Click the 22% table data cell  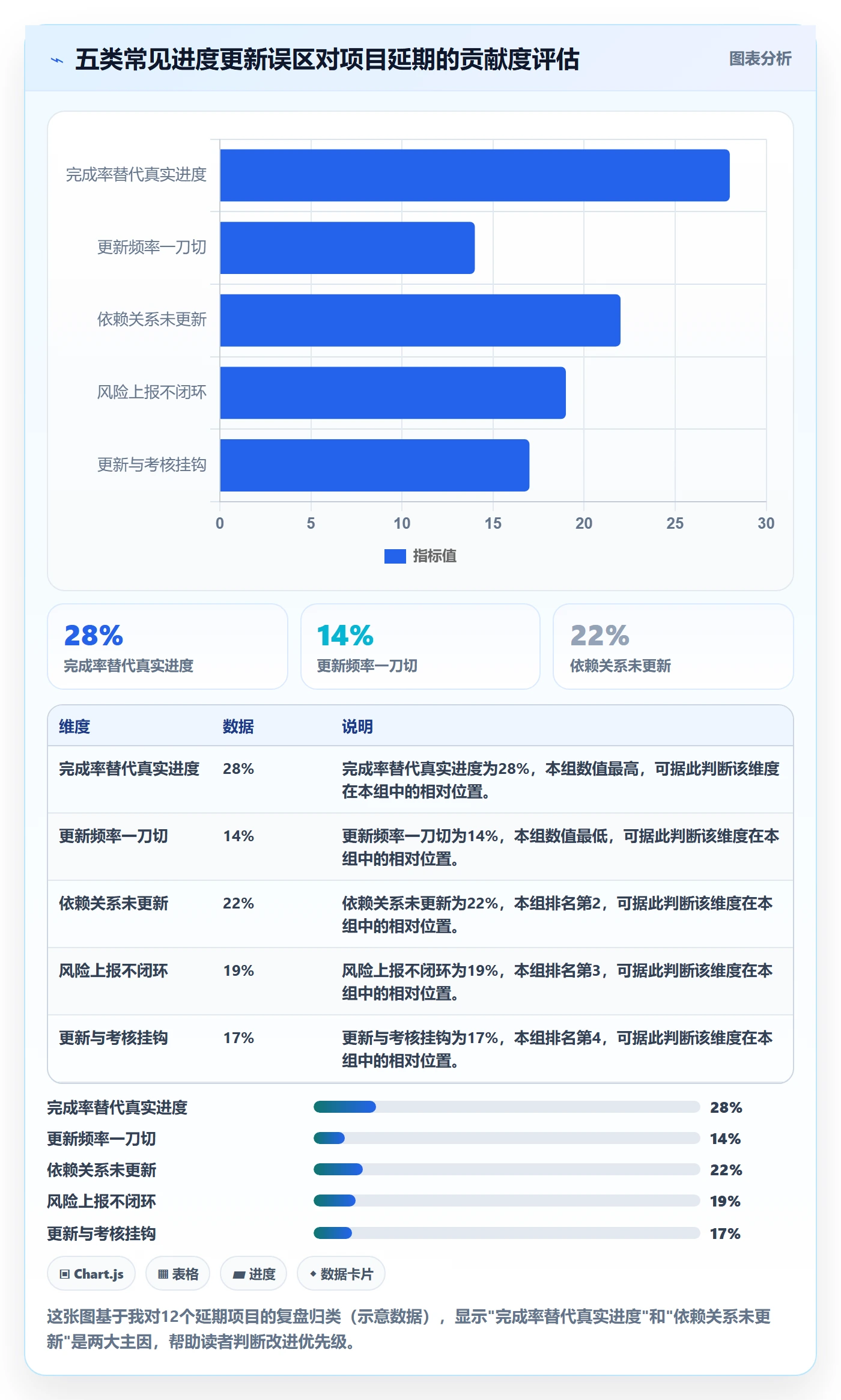tap(238, 903)
